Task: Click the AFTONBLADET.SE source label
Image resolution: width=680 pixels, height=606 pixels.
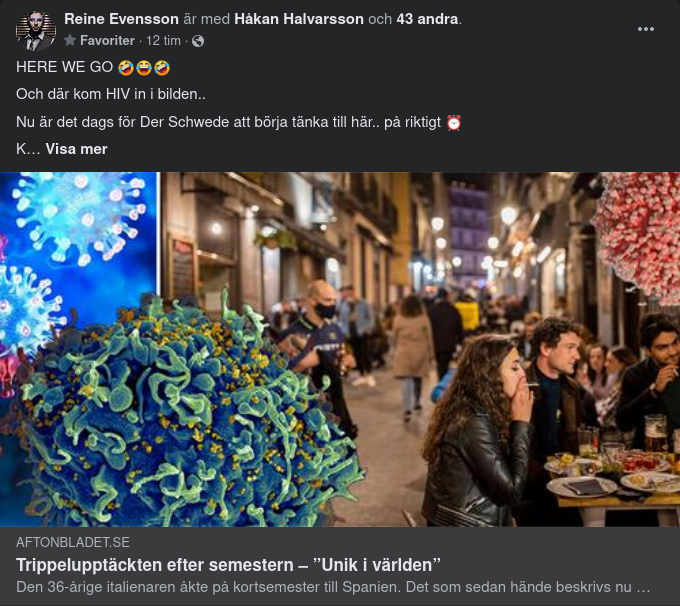Action: [x=73, y=542]
